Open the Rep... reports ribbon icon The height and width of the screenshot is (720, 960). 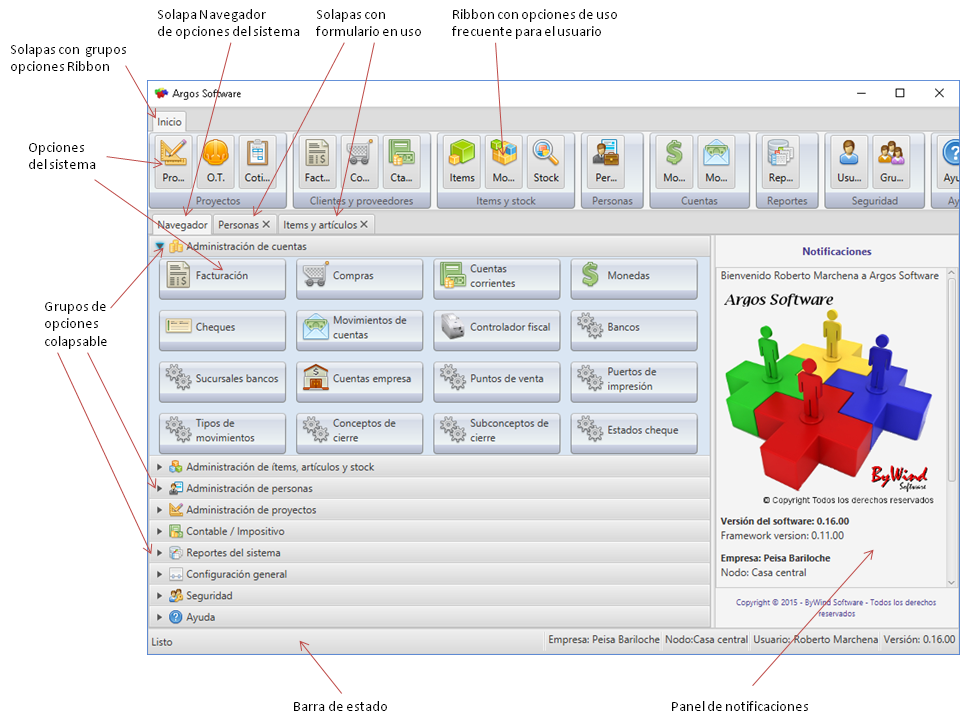[x=781, y=161]
